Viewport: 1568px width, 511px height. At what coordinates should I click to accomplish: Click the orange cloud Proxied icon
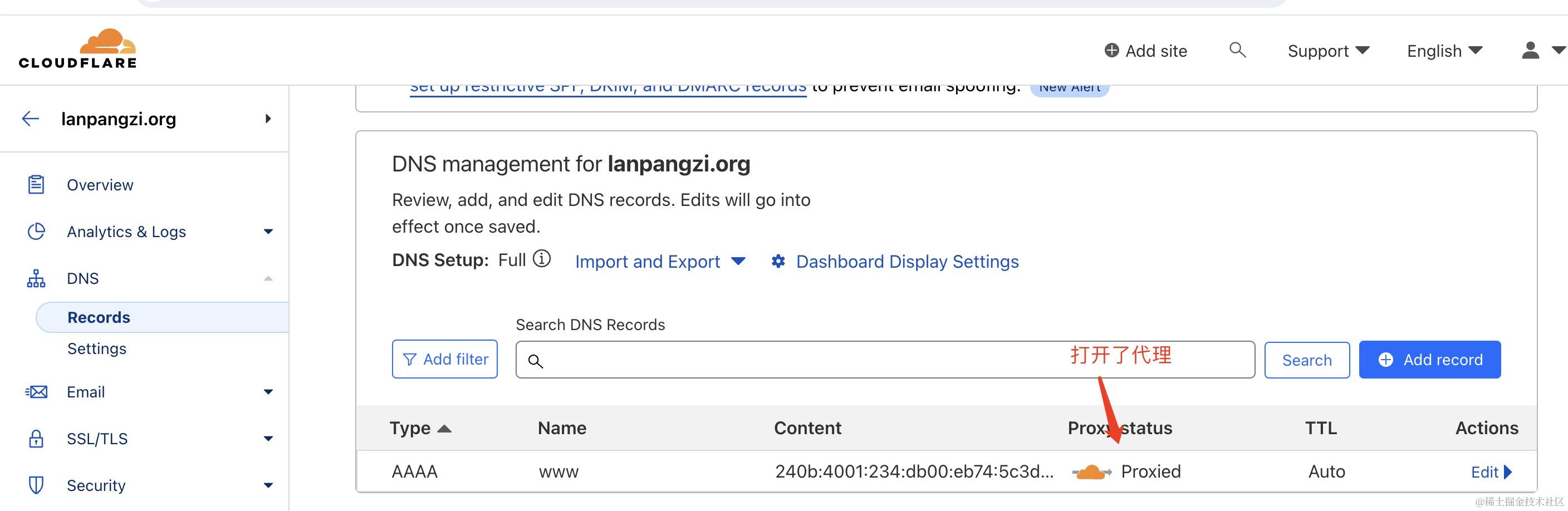(x=1091, y=472)
